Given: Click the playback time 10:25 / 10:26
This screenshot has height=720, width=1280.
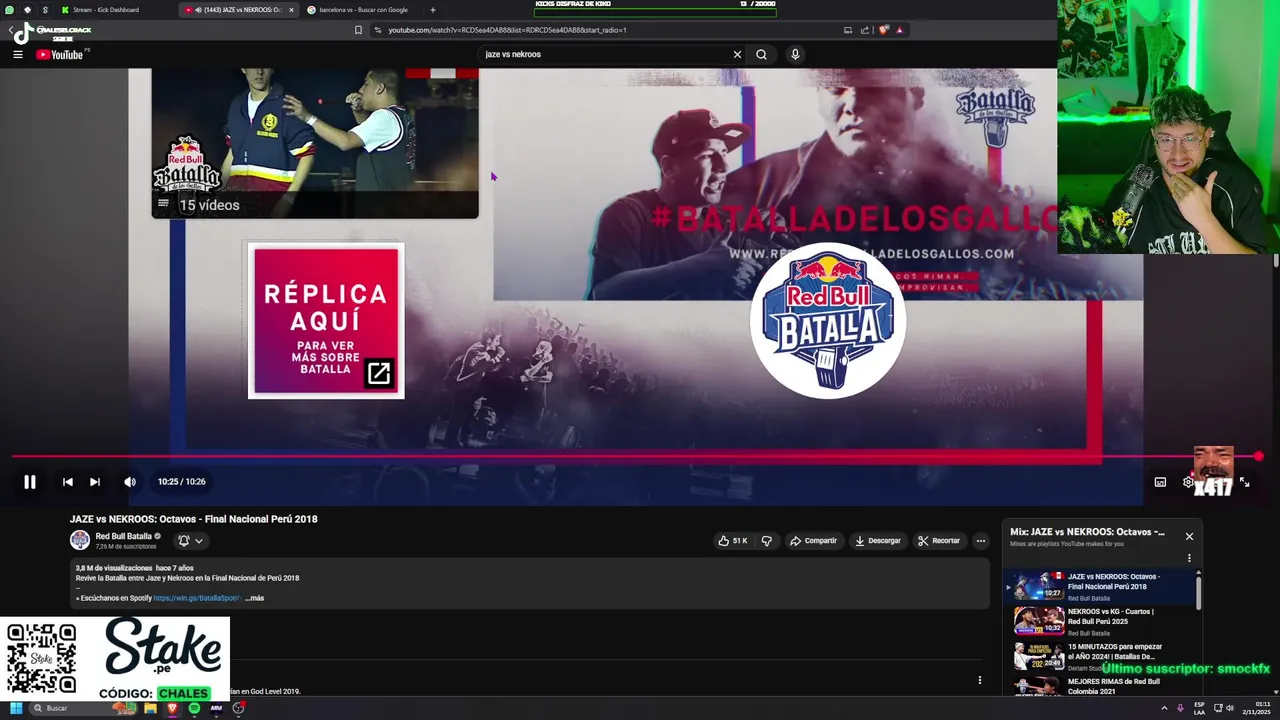Looking at the screenshot, I should 181,482.
